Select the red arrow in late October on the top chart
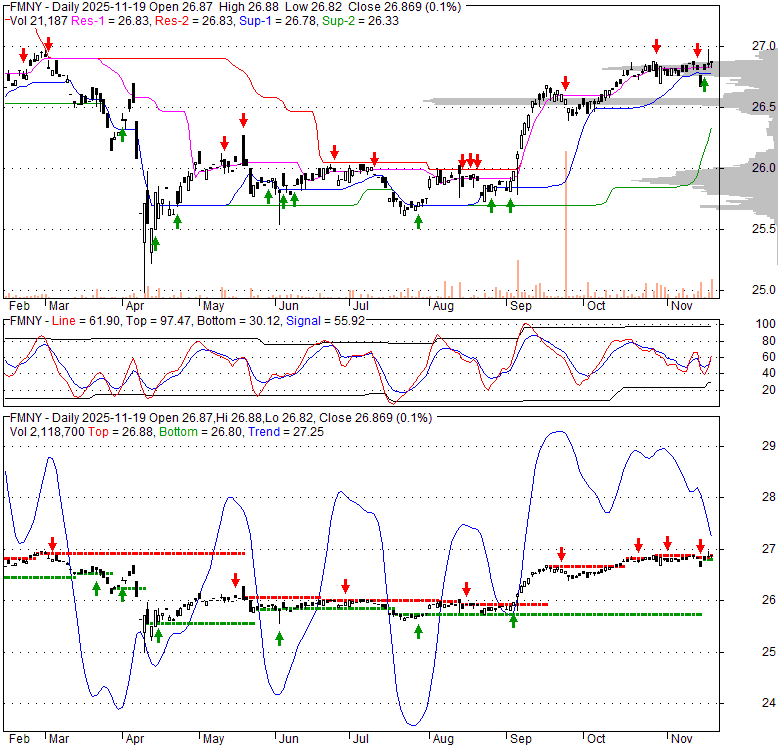Screen dimensions: 780x745 point(656,46)
